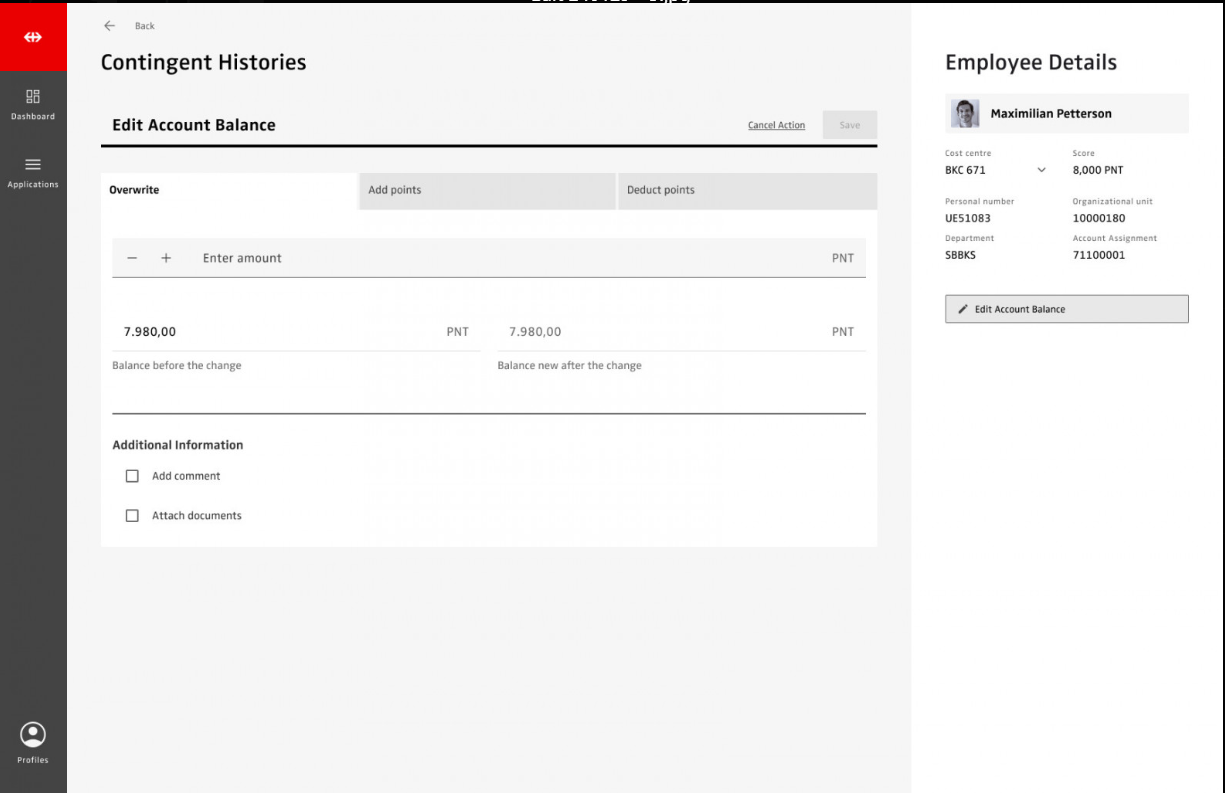Click the Edit Account Balance button
The width and height of the screenshot is (1225, 793).
(1066, 309)
